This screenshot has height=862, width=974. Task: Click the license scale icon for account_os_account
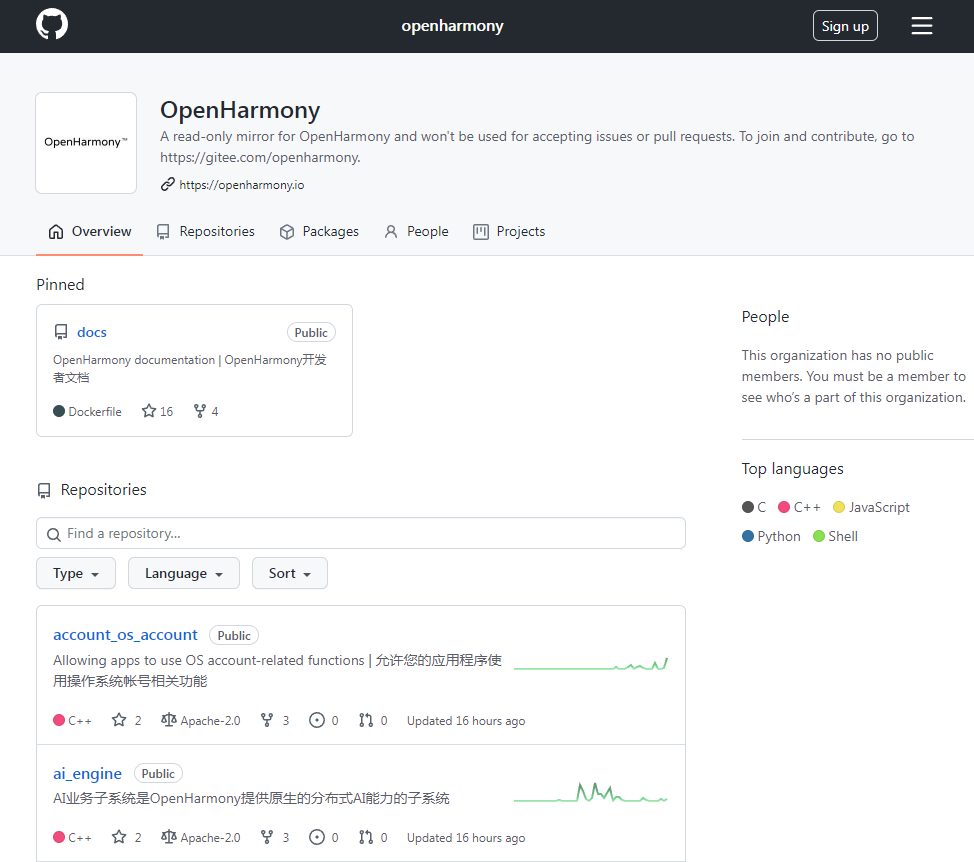pos(168,720)
